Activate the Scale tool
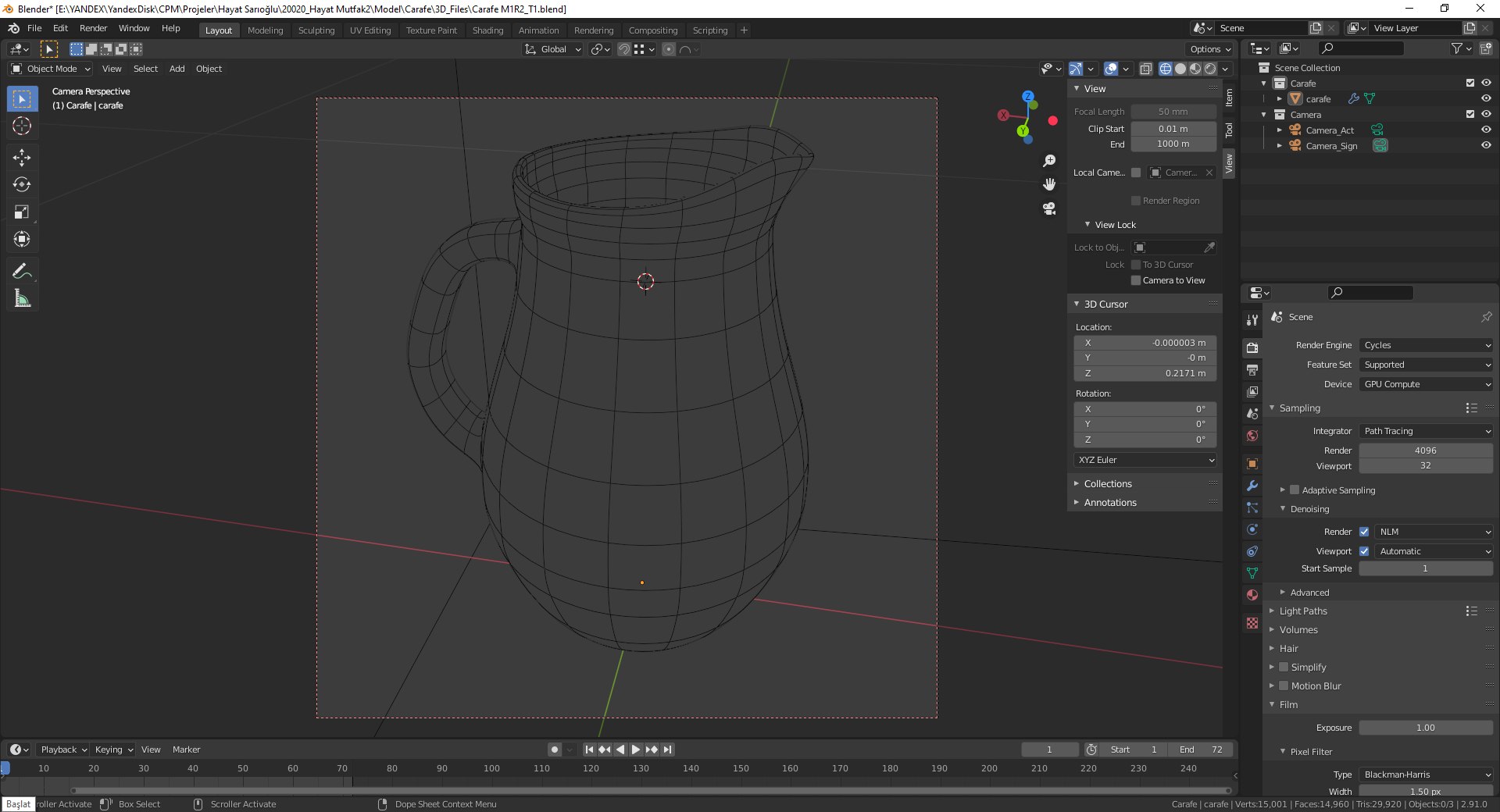The width and height of the screenshot is (1500, 812). (x=22, y=212)
